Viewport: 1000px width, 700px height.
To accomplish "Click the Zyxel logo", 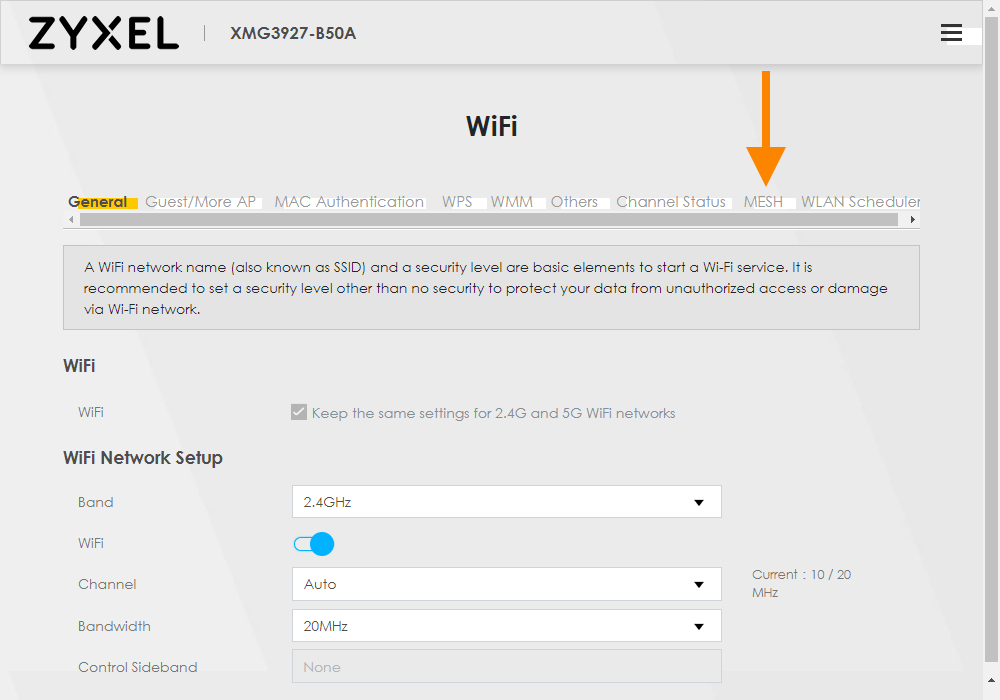I will point(103,33).
